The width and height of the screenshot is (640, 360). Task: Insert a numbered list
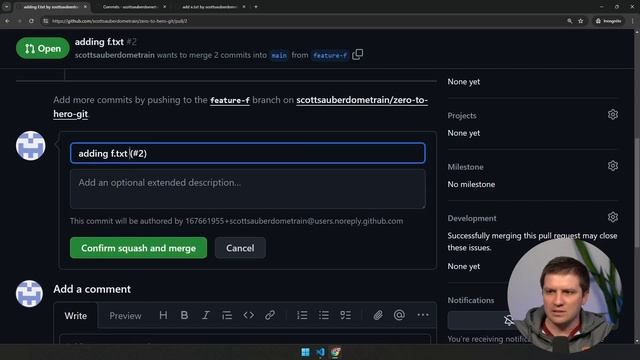[302, 315]
